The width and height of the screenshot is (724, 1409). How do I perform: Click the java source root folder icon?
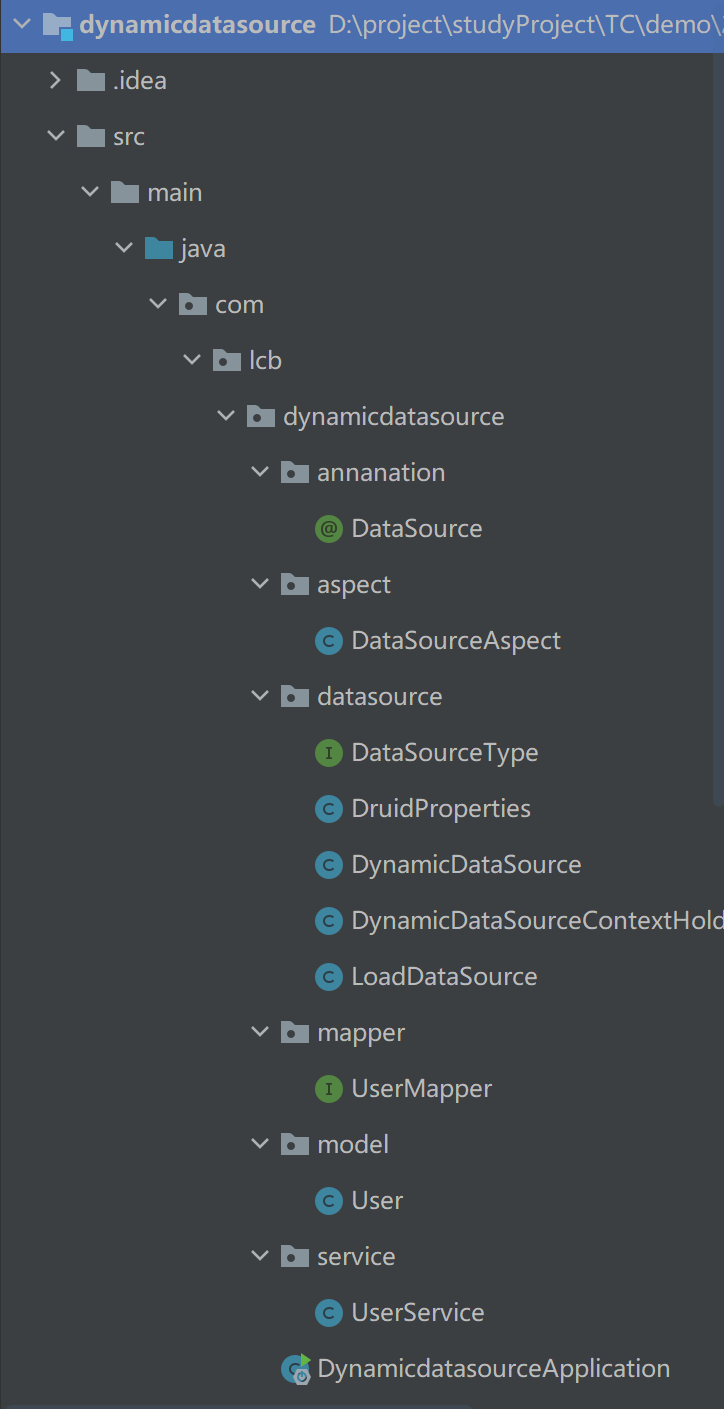[158, 249]
